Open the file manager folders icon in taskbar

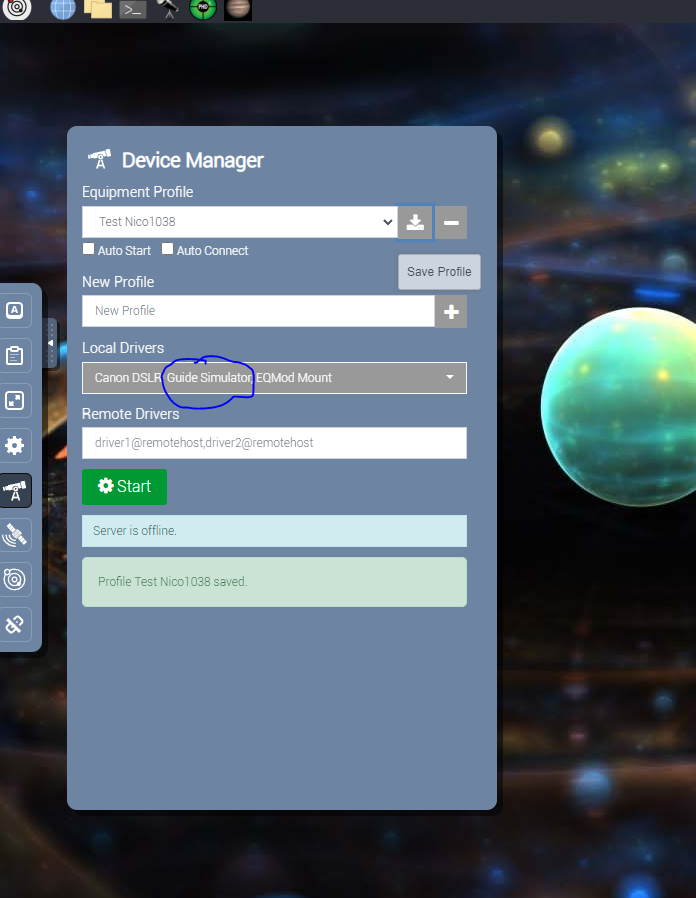(x=98, y=9)
